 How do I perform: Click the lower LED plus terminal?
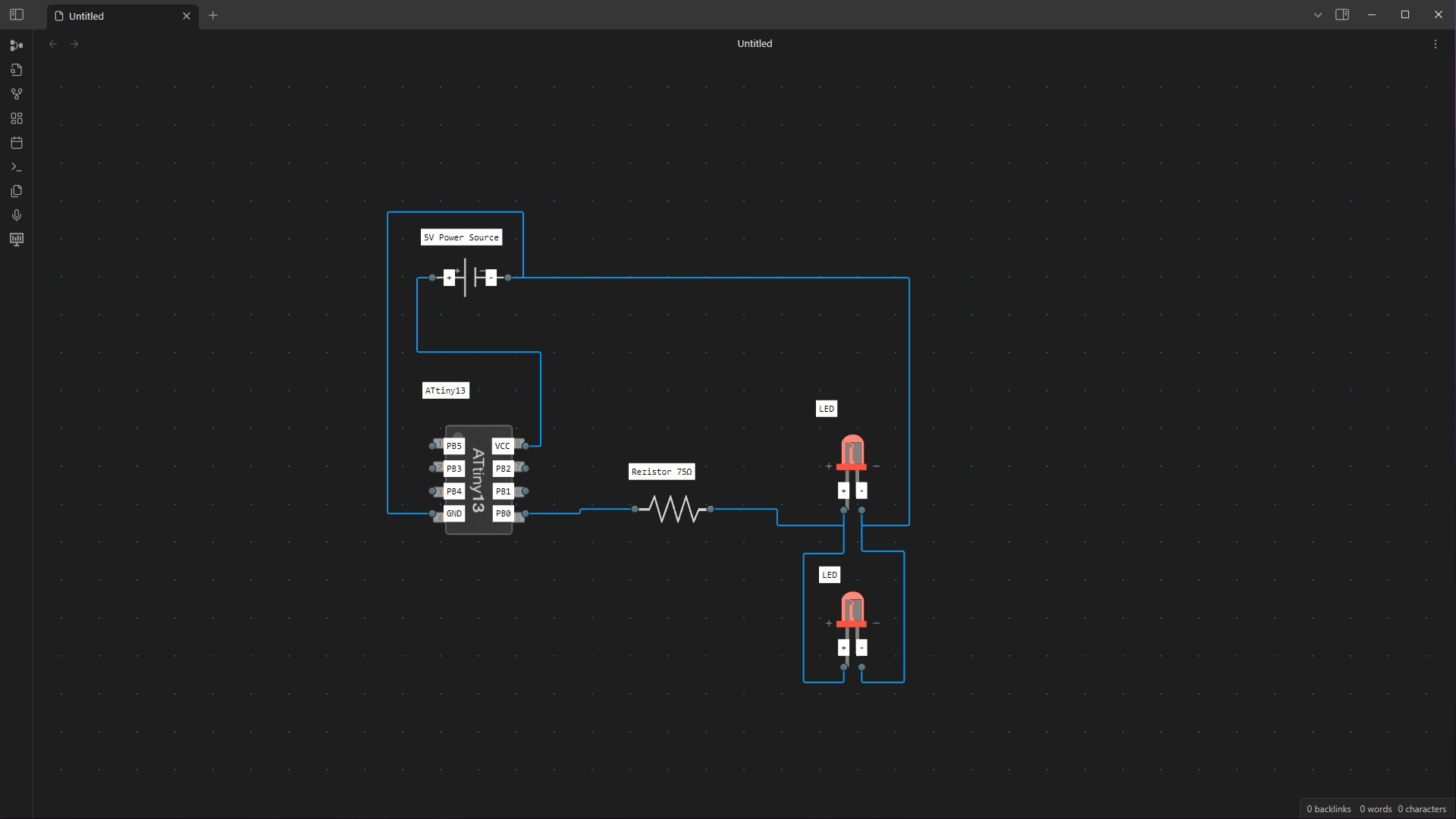(x=843, y=648)
